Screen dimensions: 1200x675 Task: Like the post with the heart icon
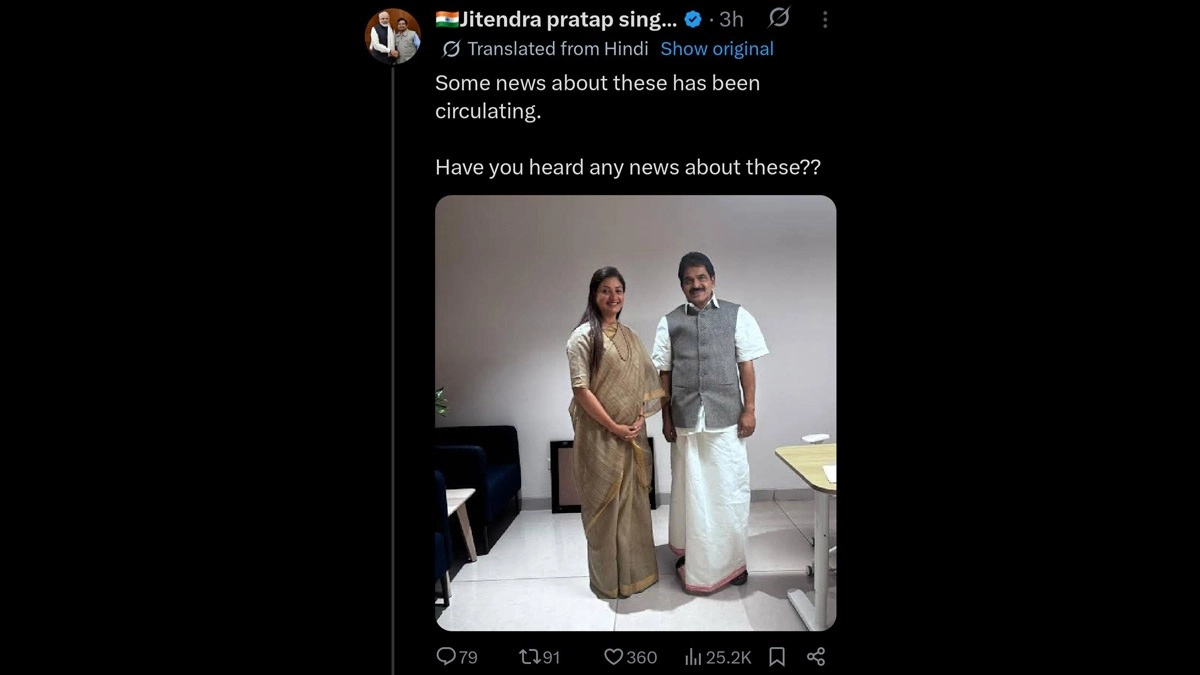(613, 657)
